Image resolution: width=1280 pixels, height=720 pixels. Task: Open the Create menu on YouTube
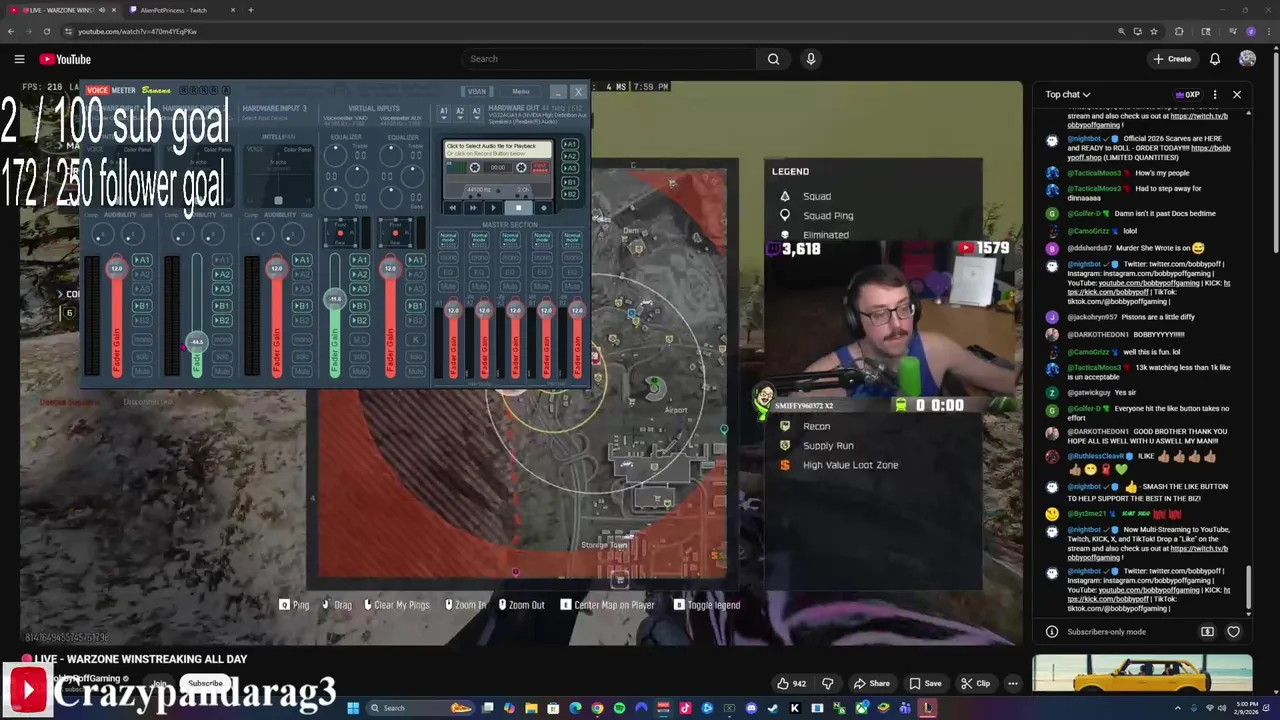pos(1172,59)
